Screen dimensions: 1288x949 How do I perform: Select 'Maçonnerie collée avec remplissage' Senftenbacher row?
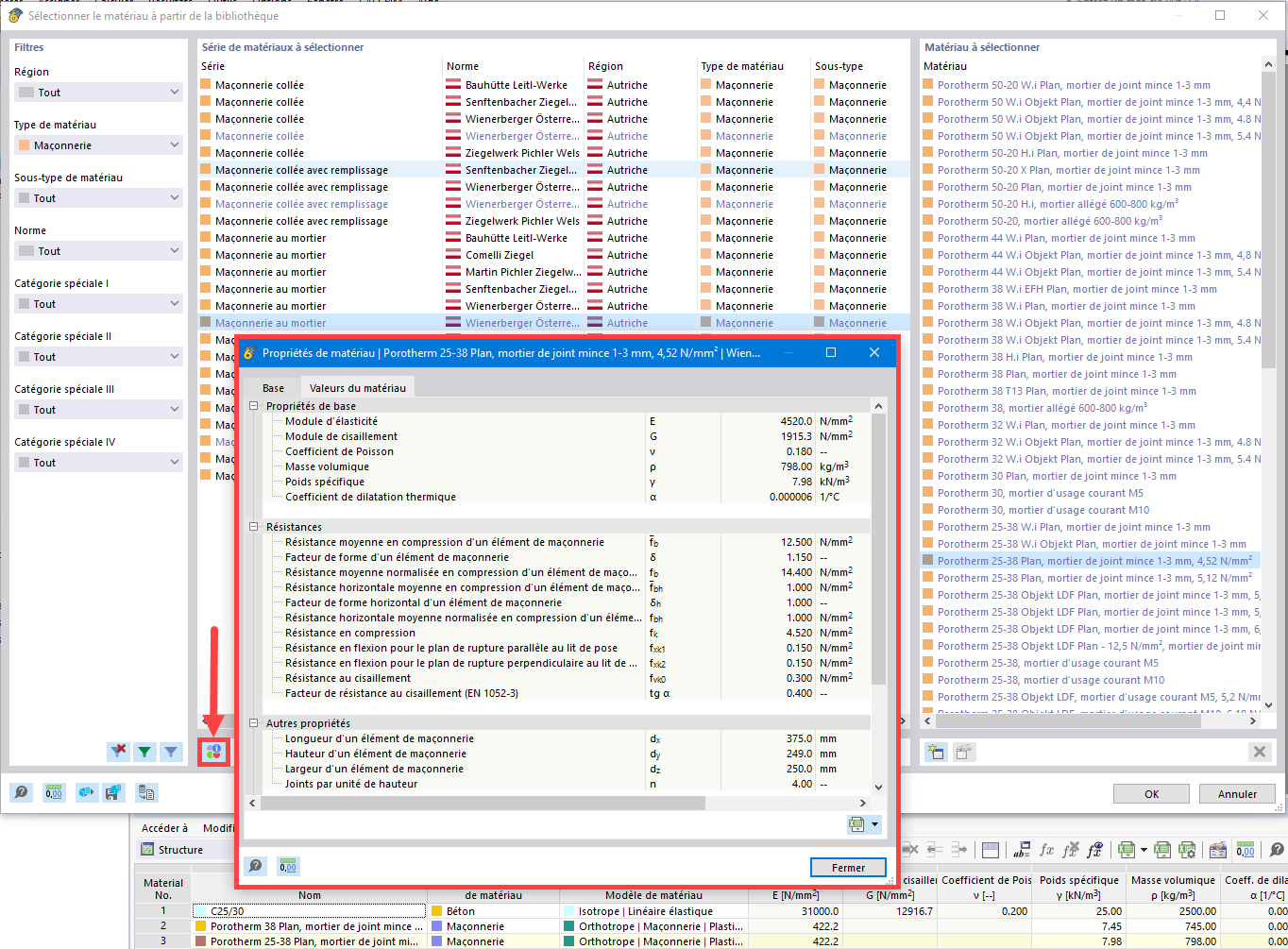pyautogui.click(x=553, y=170)
